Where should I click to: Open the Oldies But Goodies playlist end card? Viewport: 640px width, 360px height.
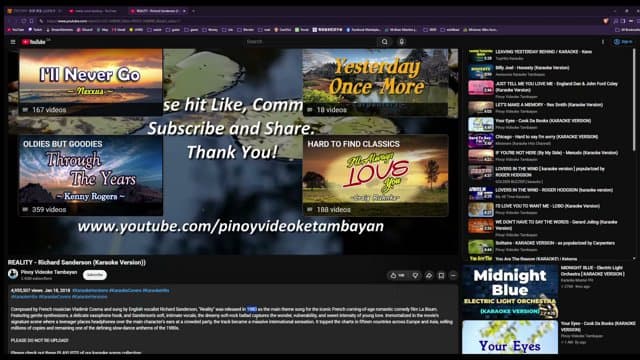(91, 176)
